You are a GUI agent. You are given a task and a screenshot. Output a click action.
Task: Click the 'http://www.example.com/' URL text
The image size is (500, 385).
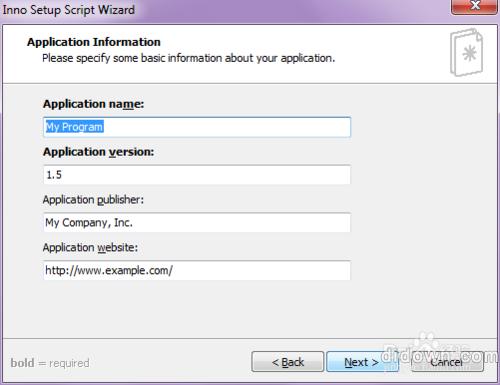tap(109, 270)
